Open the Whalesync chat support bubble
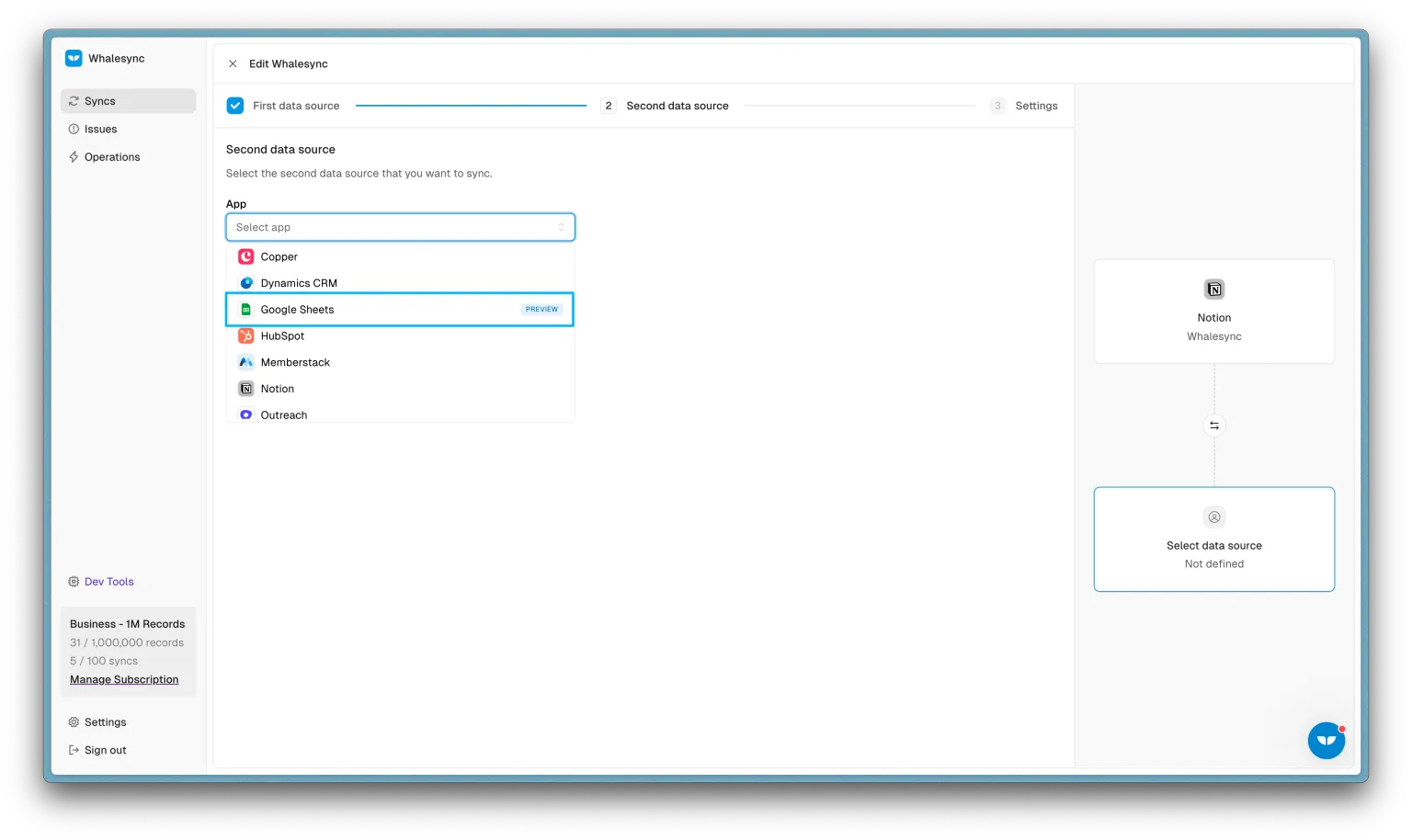Screen dimensions: 1412x840 (1327, 740)
